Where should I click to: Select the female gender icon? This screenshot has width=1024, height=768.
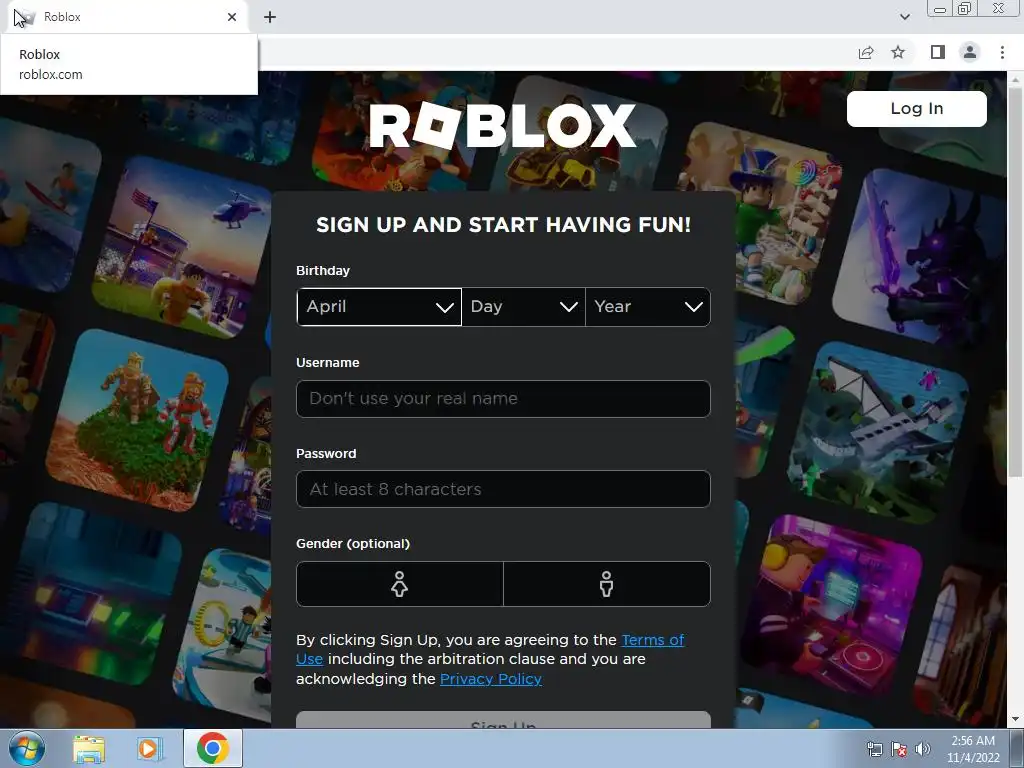click(399, 584)
